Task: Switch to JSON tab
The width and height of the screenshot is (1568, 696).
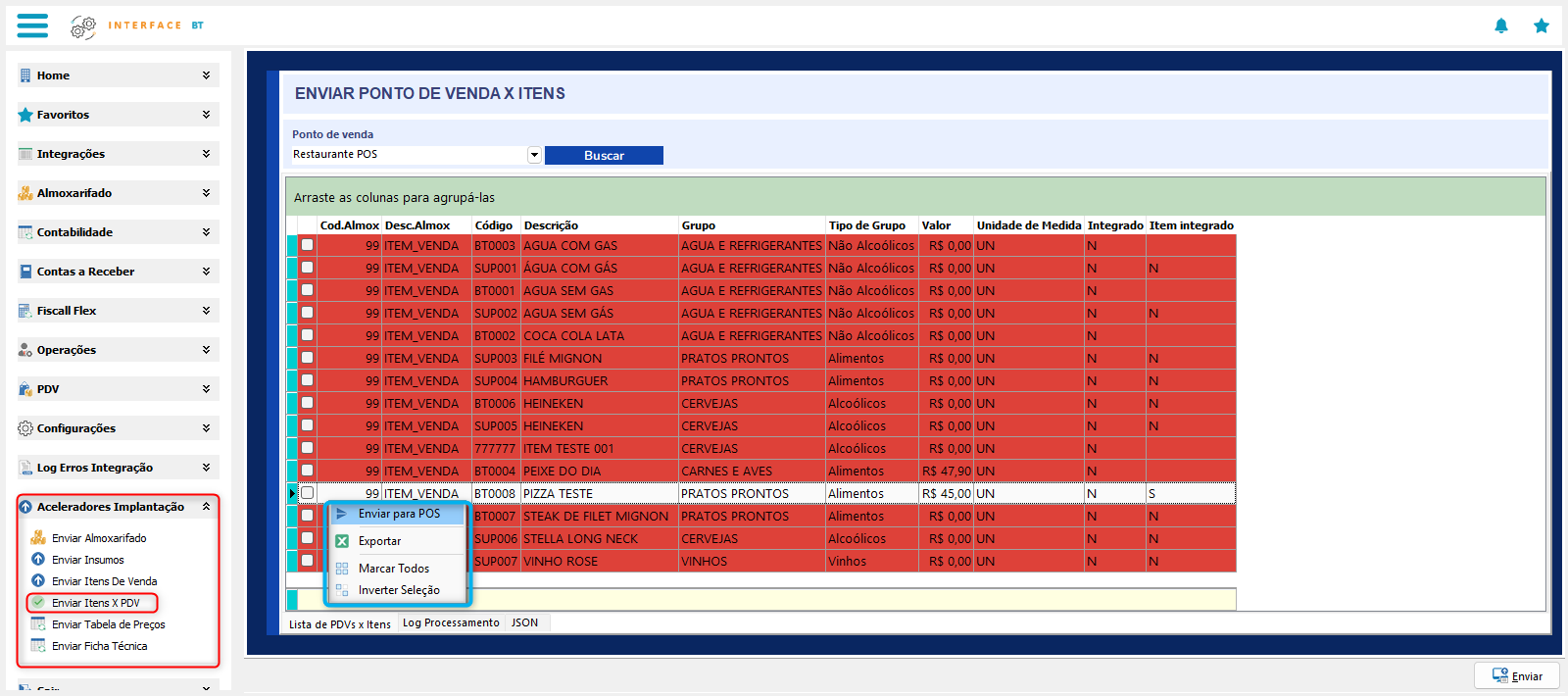Action: (x=525, y=622)
